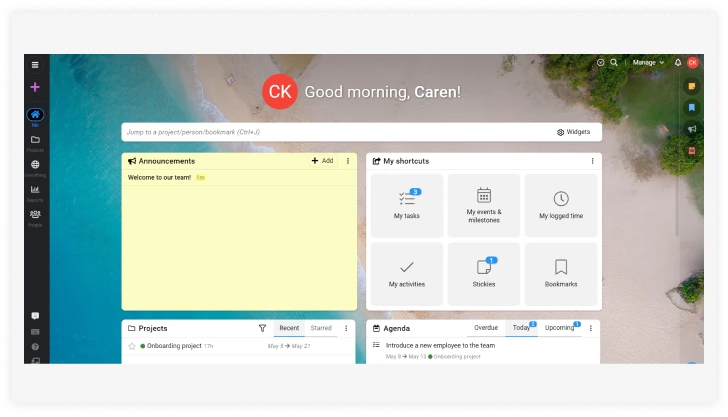Open the filter funnel in Projects panel
The width and height of the screenshot is (728, 417).
click(262, 328)
